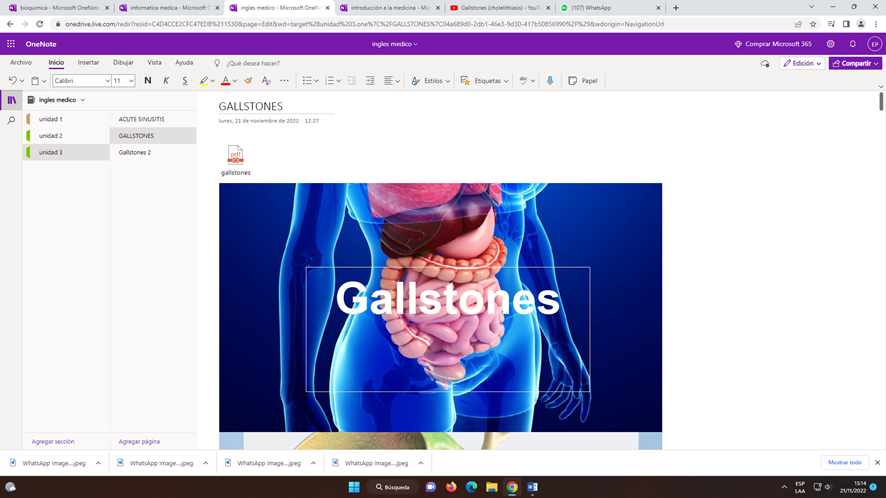Open OneNote settings gear
Image resolution: width=886 pixels, height=498 pixels.
831,44
